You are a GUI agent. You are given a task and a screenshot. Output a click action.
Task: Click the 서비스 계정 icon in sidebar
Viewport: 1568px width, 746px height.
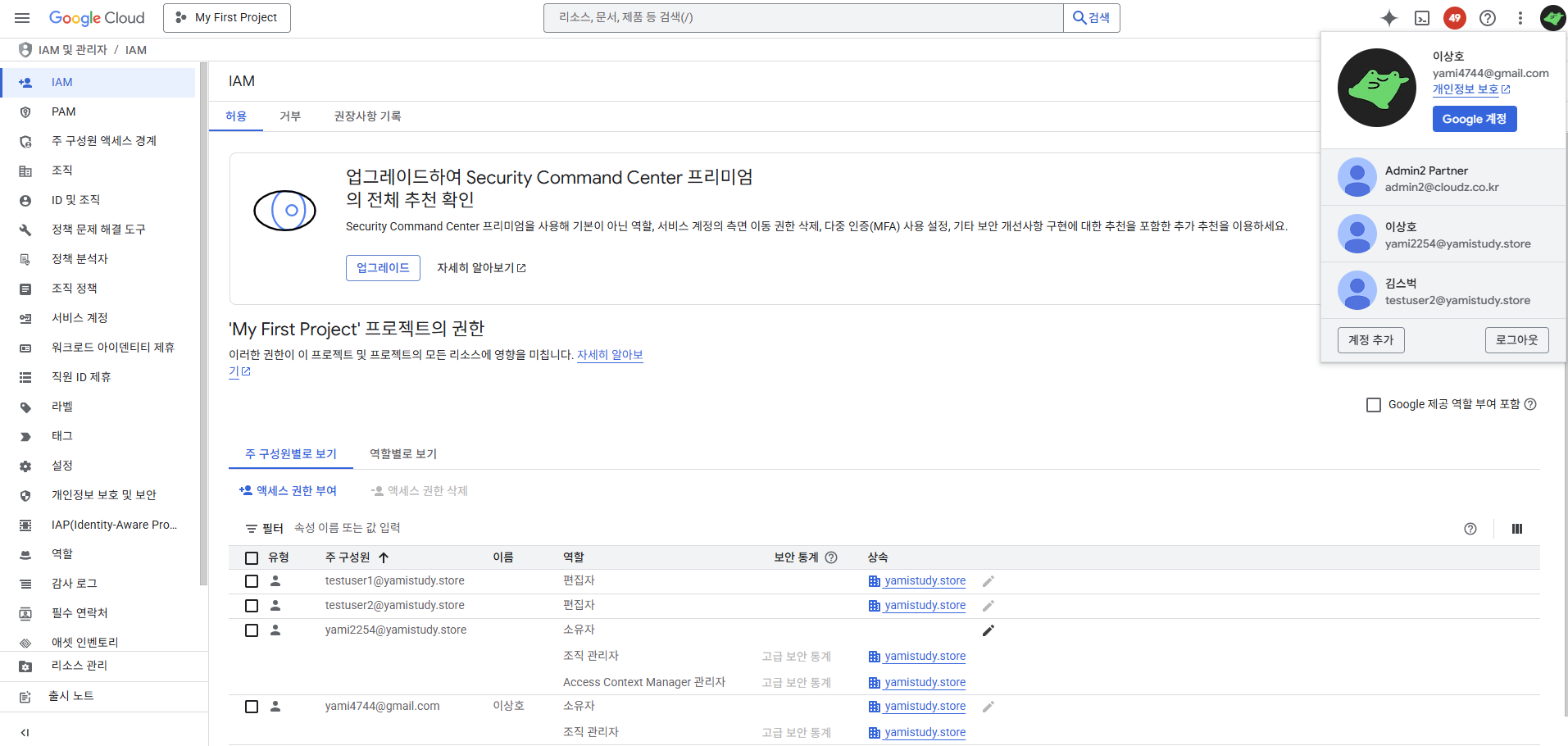[x=25, y=319]
